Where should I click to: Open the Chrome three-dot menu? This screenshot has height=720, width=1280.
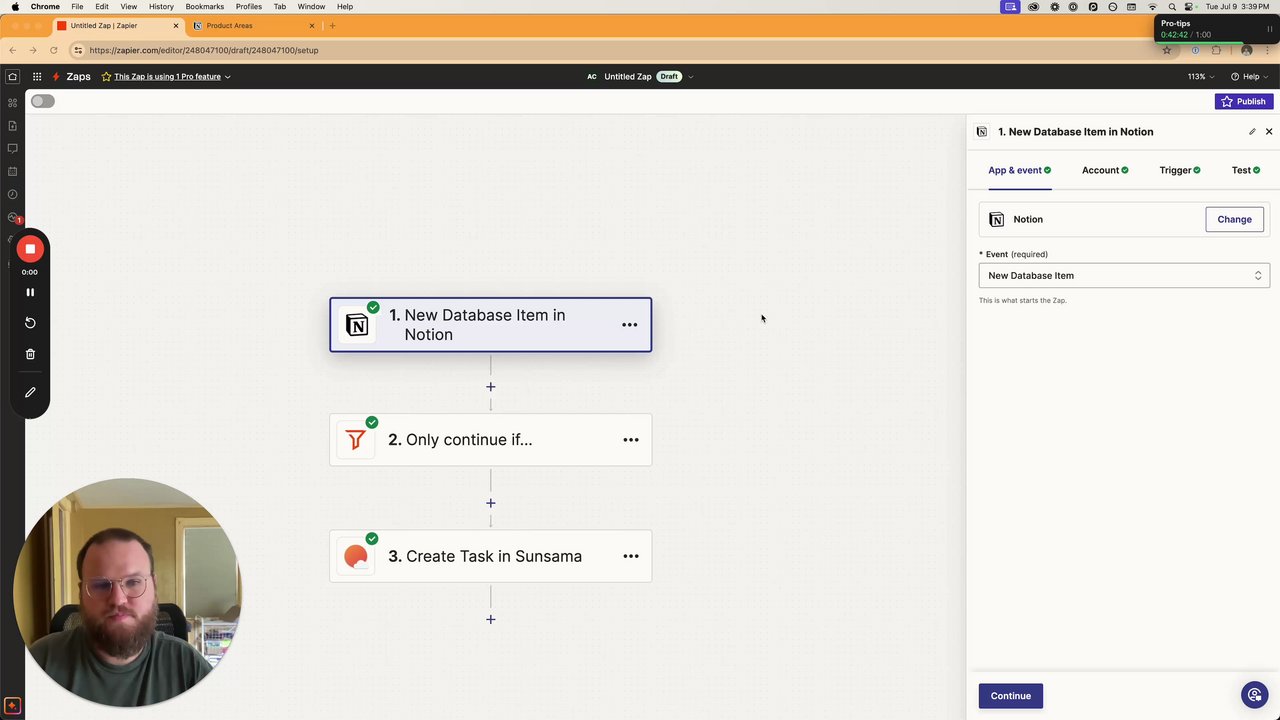pos(1268,50)
